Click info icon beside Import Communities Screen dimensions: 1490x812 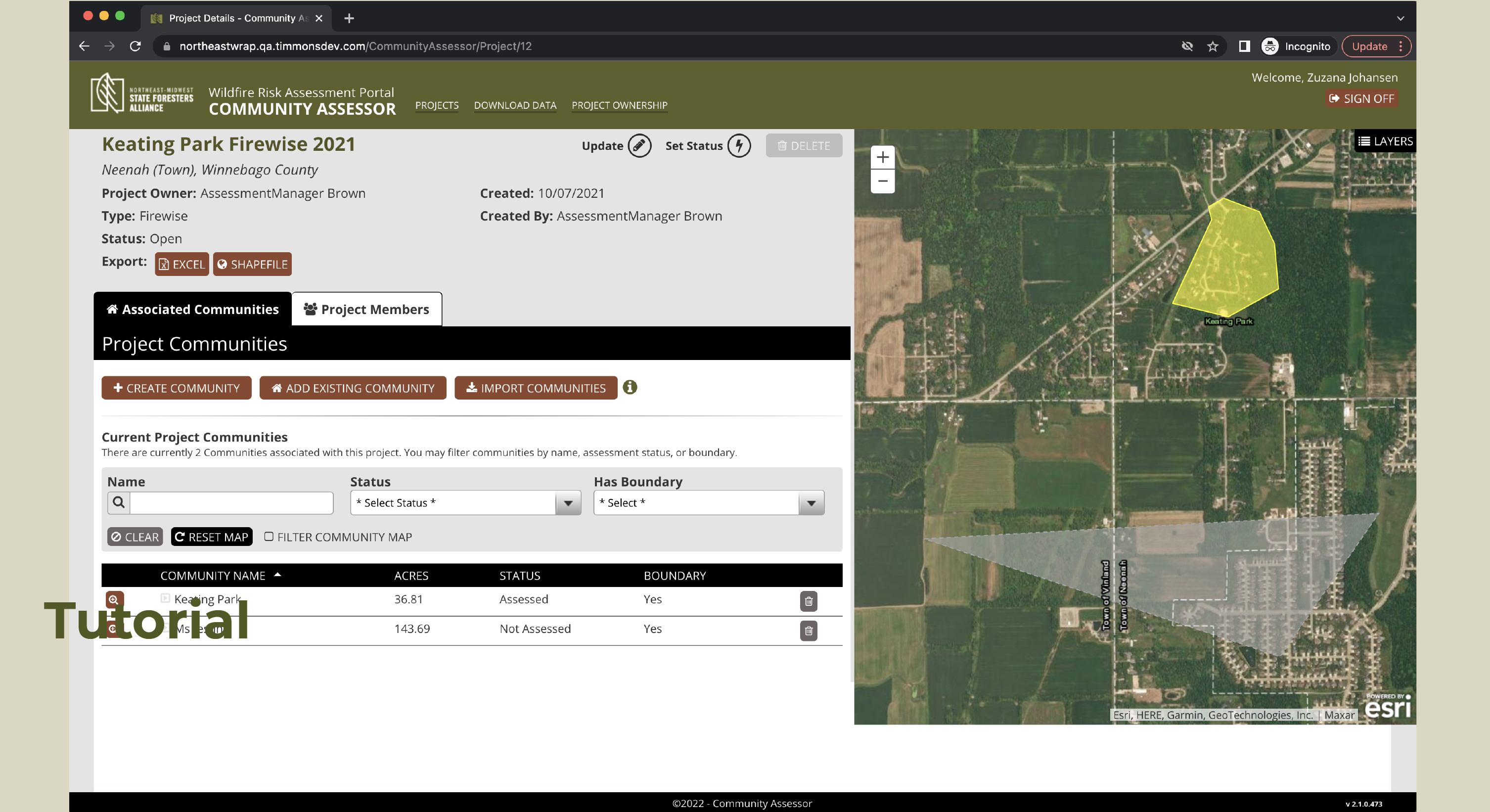[x=630, y=388]
